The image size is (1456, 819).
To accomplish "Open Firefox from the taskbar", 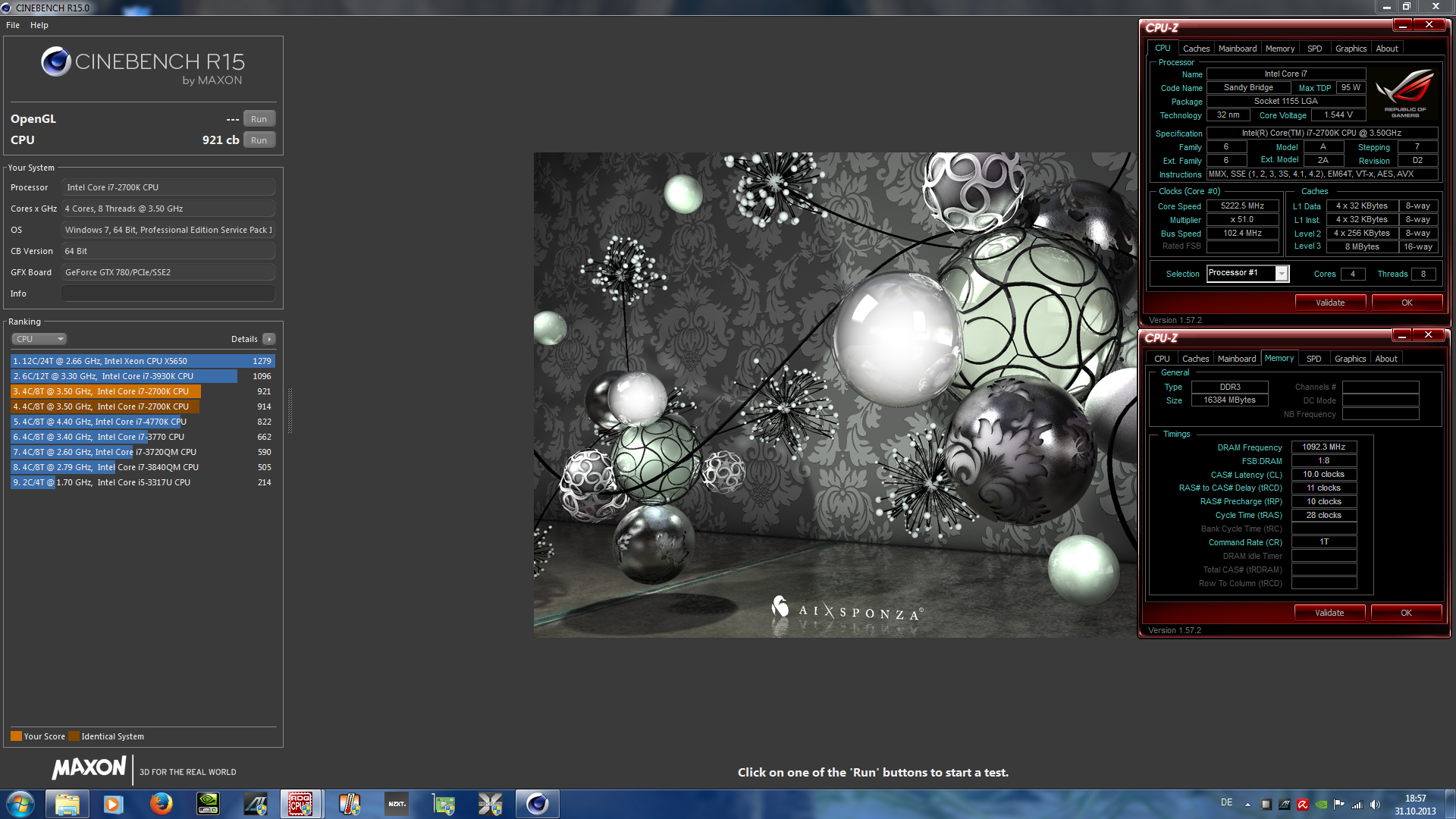I will [x=160, y=804].
